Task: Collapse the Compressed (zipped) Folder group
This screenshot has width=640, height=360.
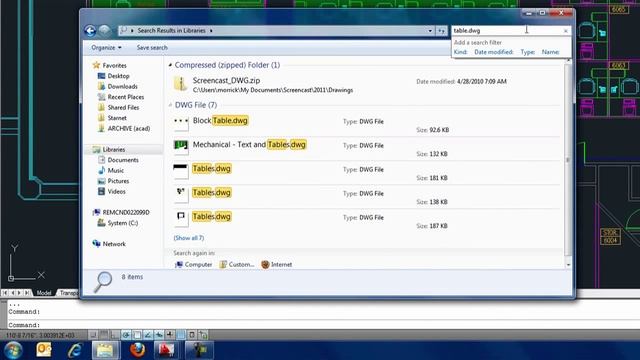Action: pos(170,65)
